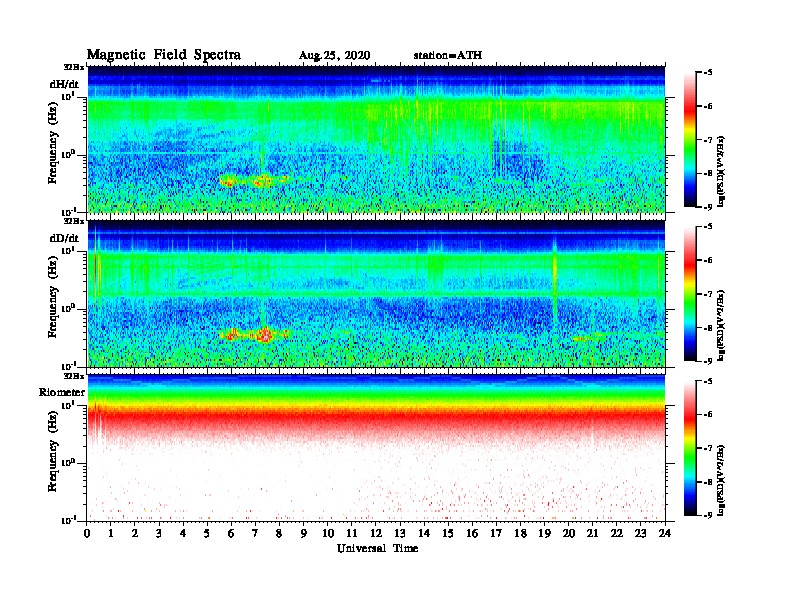This screenshot has height=612, width=792.
Task: Click the "dD/dt" panel label
Action: pos(64,238)
